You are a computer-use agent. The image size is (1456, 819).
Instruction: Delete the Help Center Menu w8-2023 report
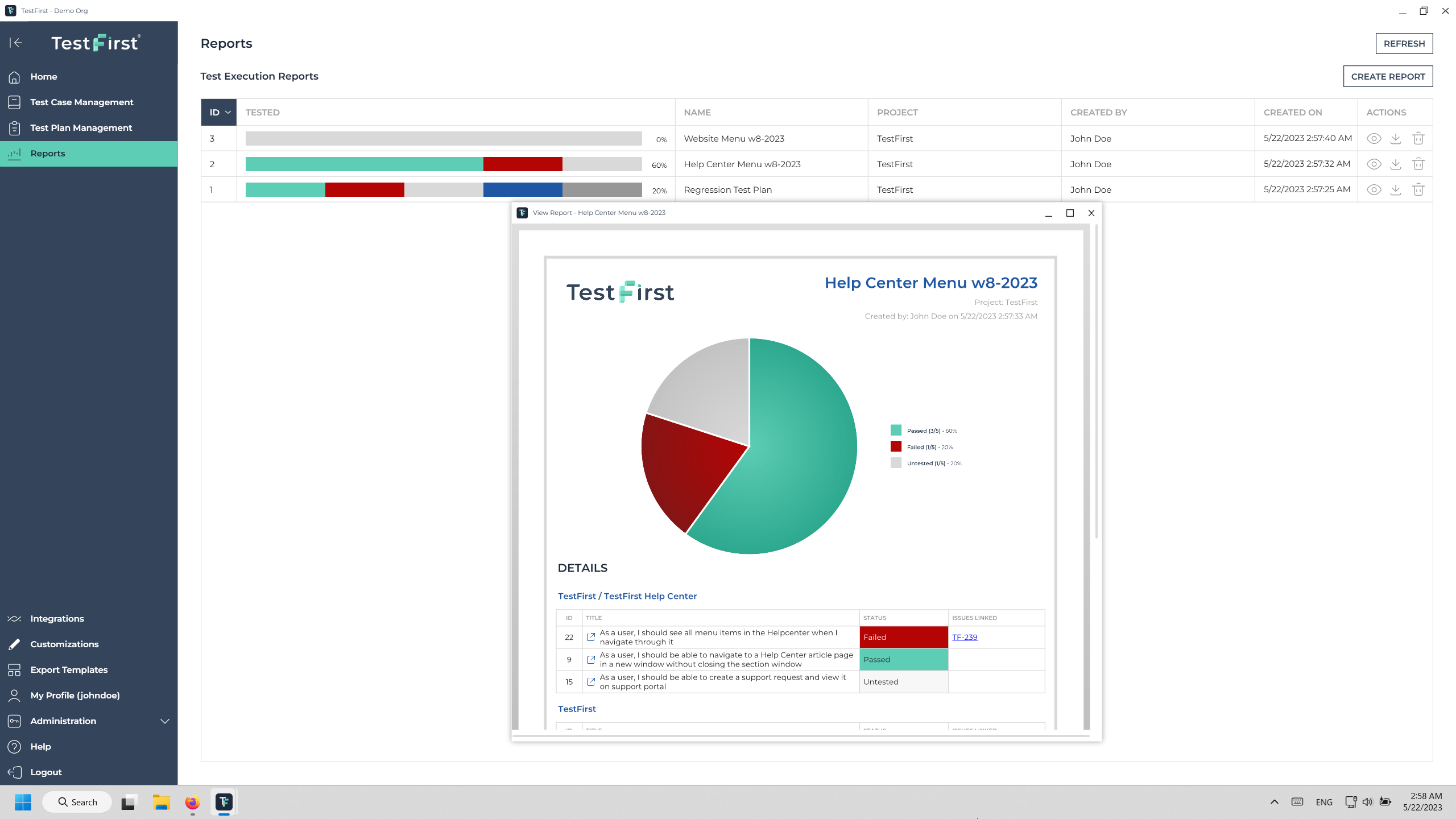coord(1418,164)
